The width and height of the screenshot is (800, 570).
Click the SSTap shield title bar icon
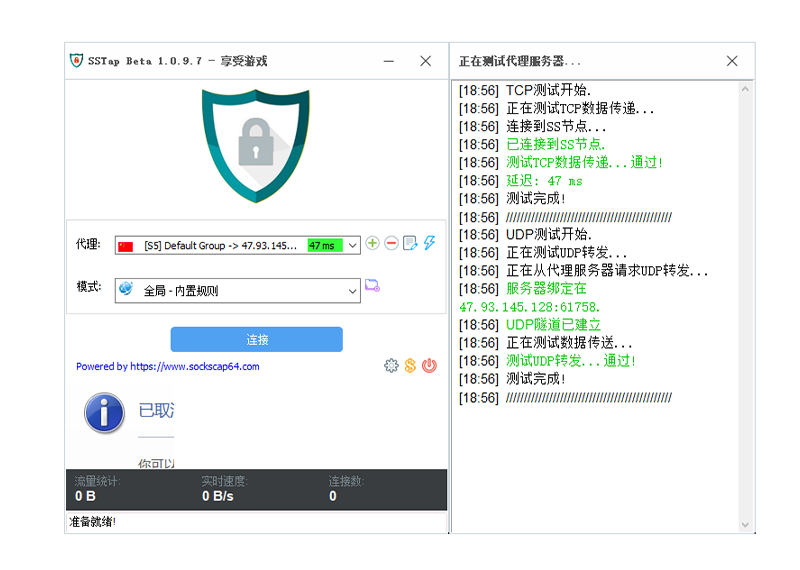coord(77,61)
